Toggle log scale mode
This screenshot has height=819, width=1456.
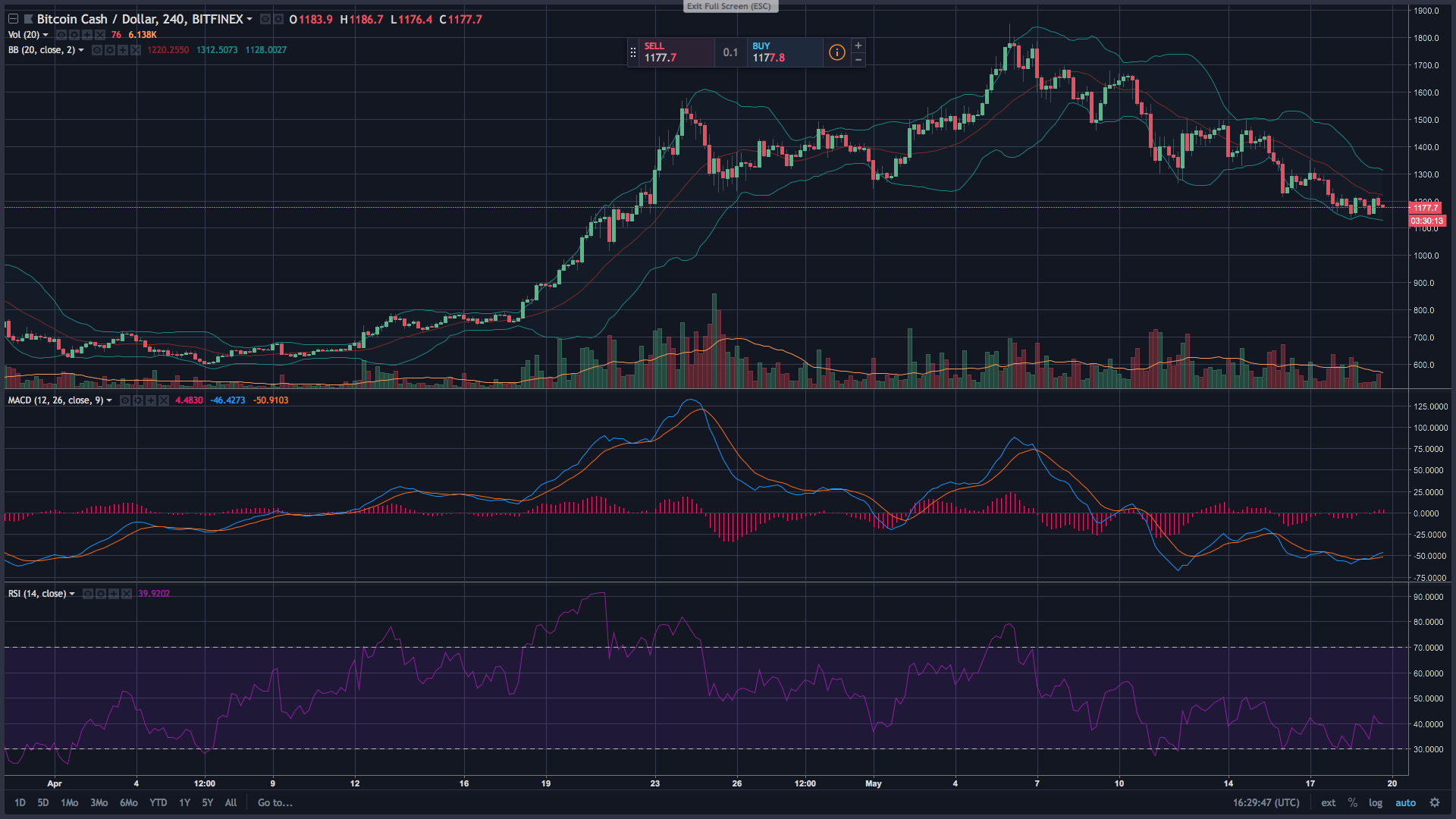(x=1376, y=802)
